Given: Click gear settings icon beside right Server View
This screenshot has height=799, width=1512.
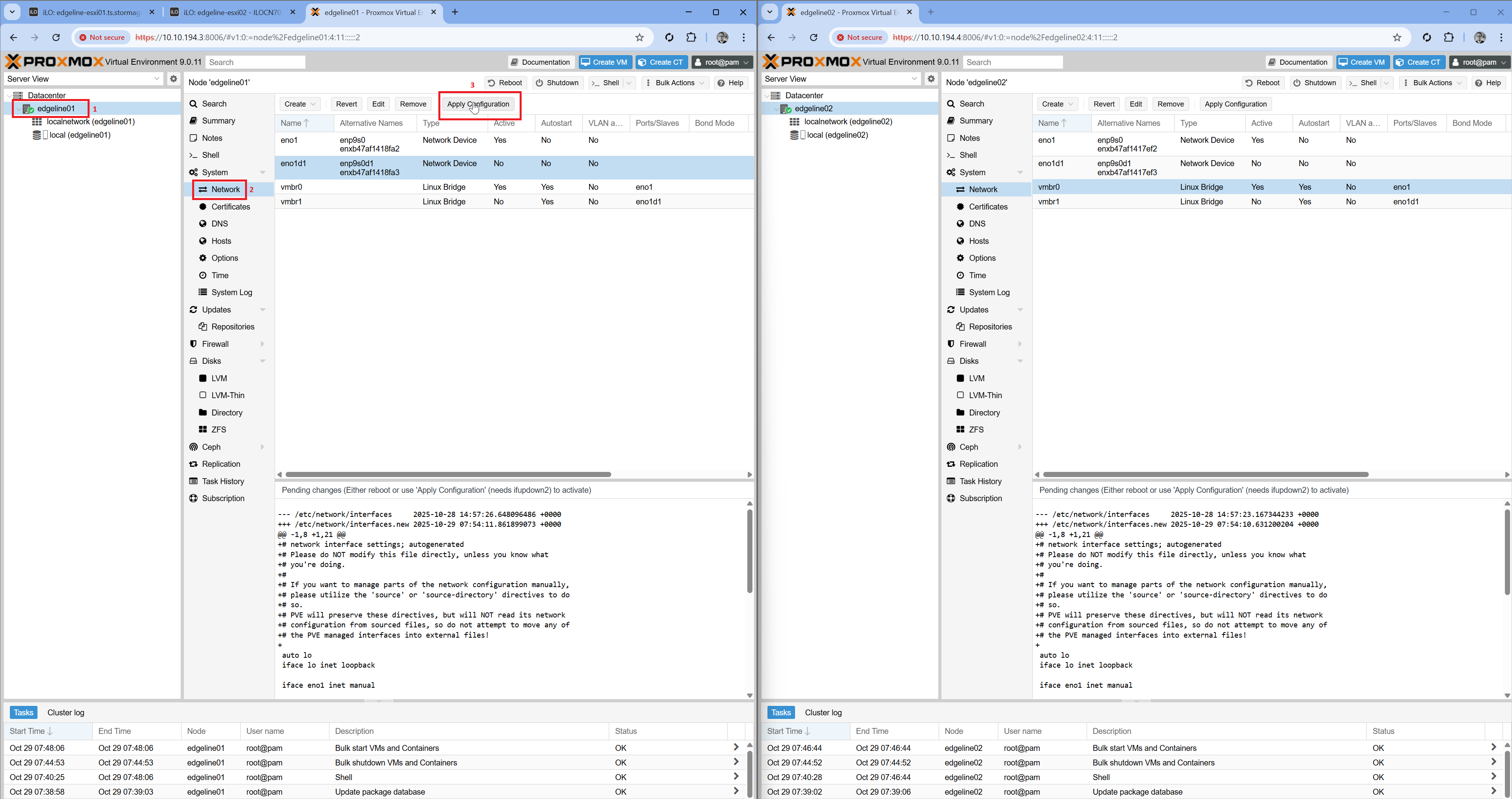Looking at the screenshot, I should point(931,79).
